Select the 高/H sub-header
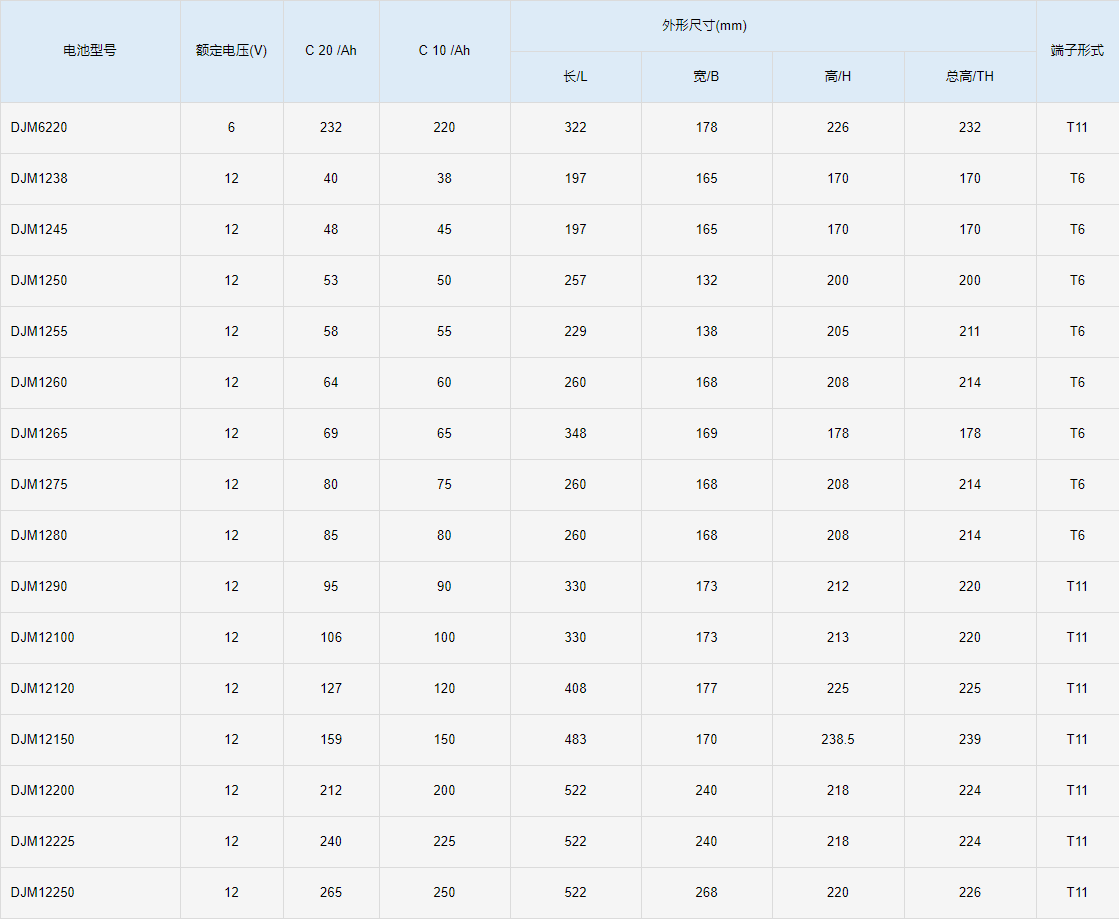This screenshot has width=1119, height=919. [838, 76]
